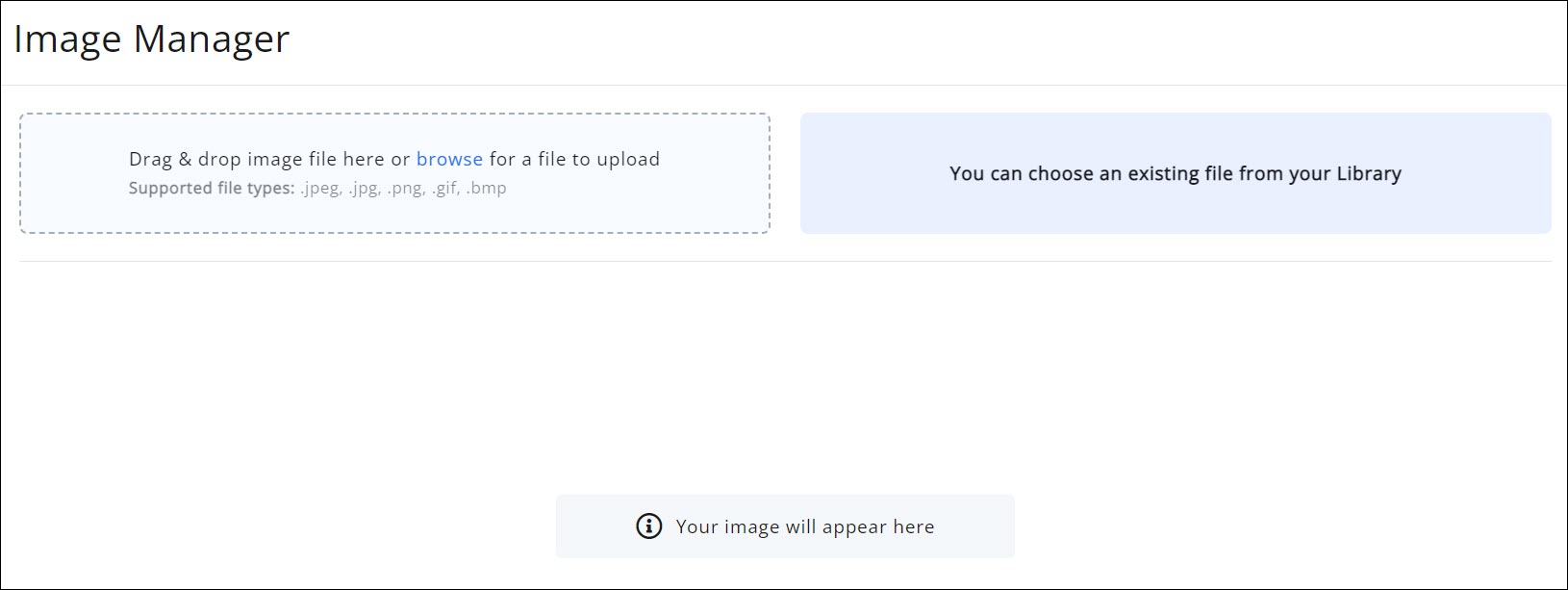The image size is (1568, 590).
Task: Click the empty image preview area
Action: click(x=784, y=375)
